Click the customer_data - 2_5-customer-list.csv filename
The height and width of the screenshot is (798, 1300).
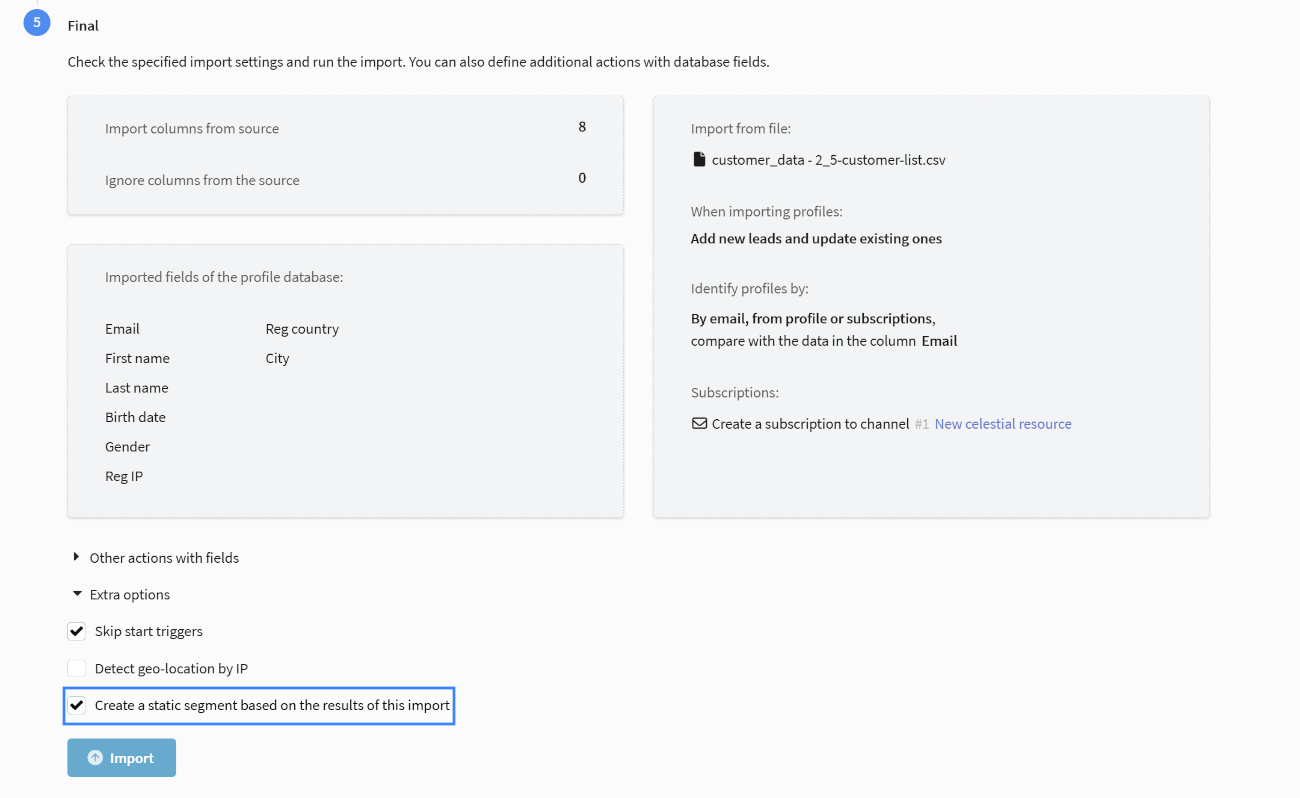[x=828, y=159]
